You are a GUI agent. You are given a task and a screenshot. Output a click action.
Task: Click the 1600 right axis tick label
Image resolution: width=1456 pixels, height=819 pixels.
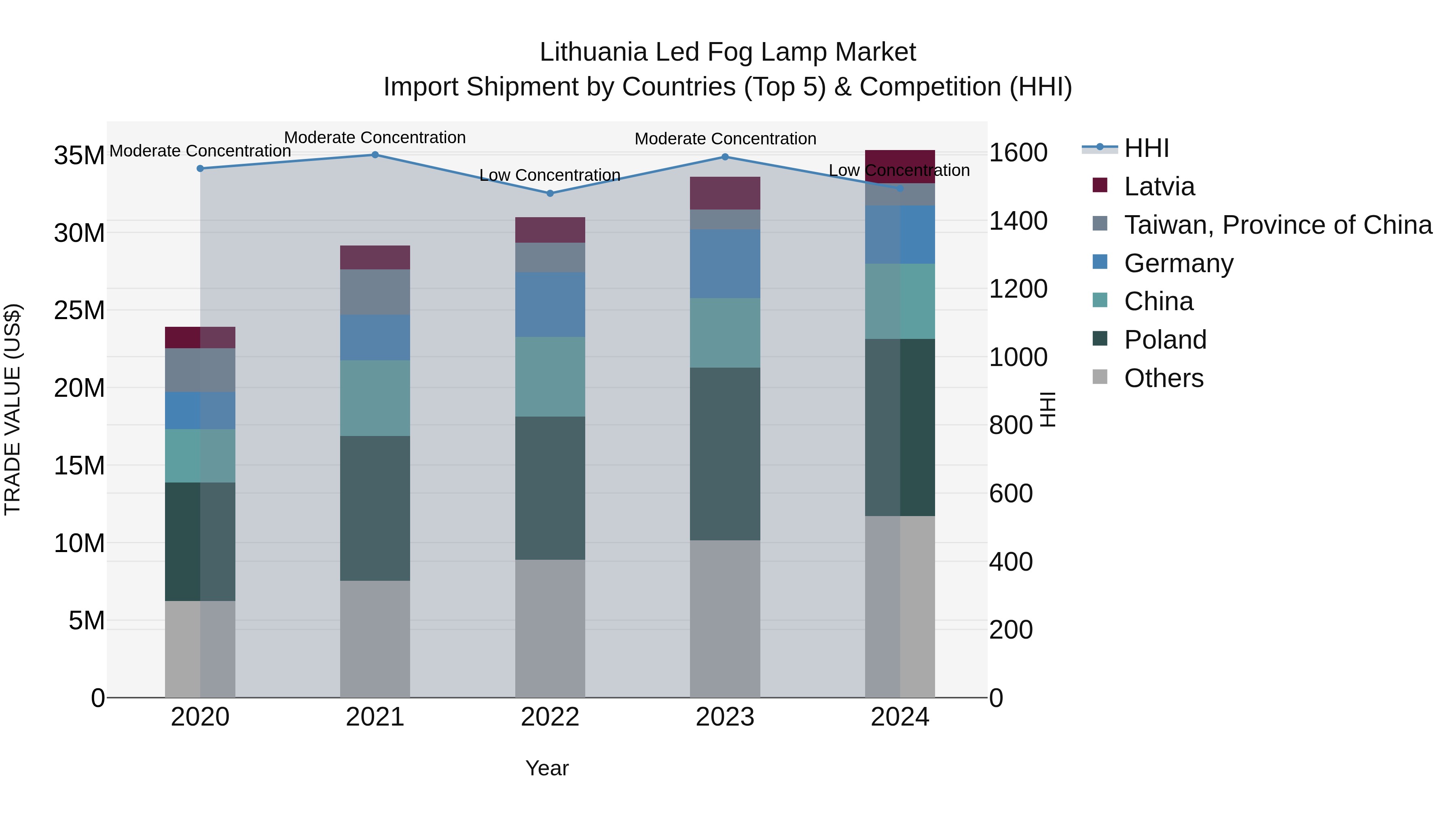(x=1018, y=152)
